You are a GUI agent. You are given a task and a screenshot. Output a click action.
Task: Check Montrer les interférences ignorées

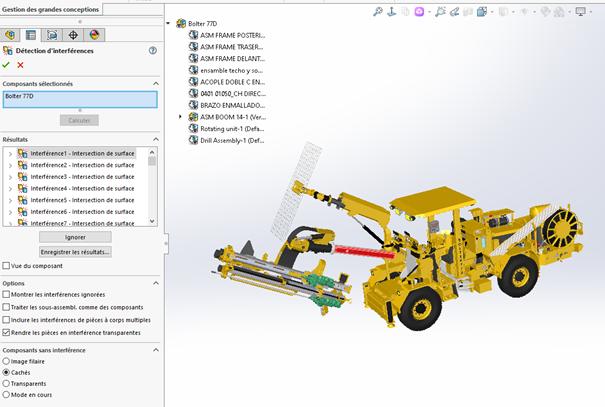[6, 294]
